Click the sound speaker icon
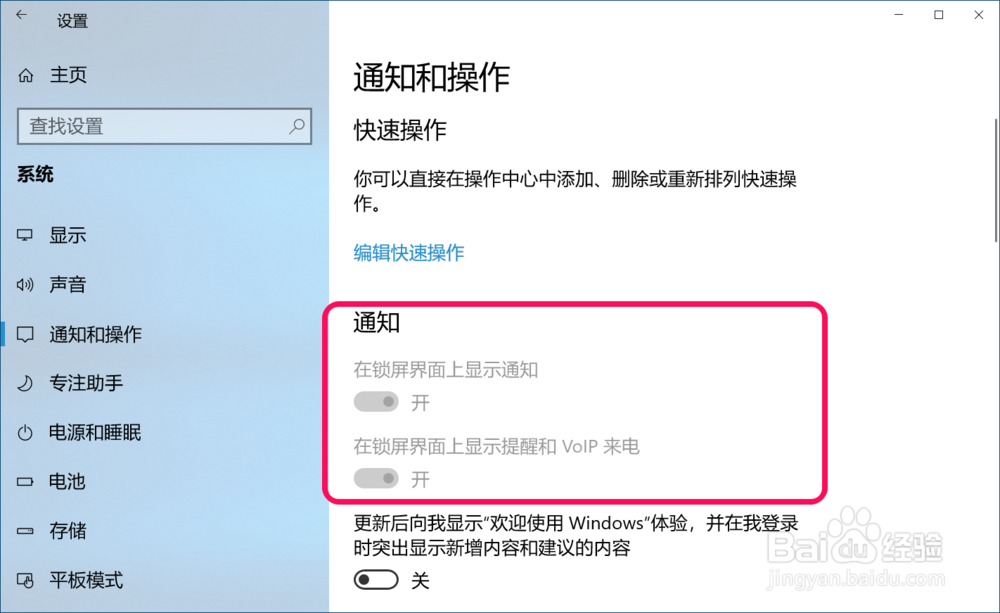 pyautogui.click(x=25, y=284)
